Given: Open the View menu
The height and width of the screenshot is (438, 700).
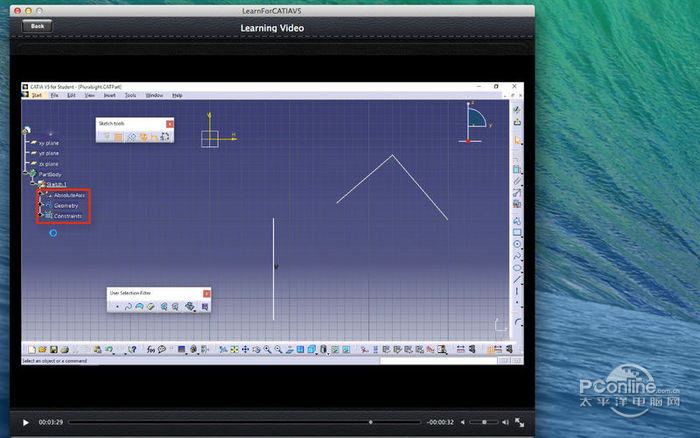Looking at the screenshot, I should point(89,95).
